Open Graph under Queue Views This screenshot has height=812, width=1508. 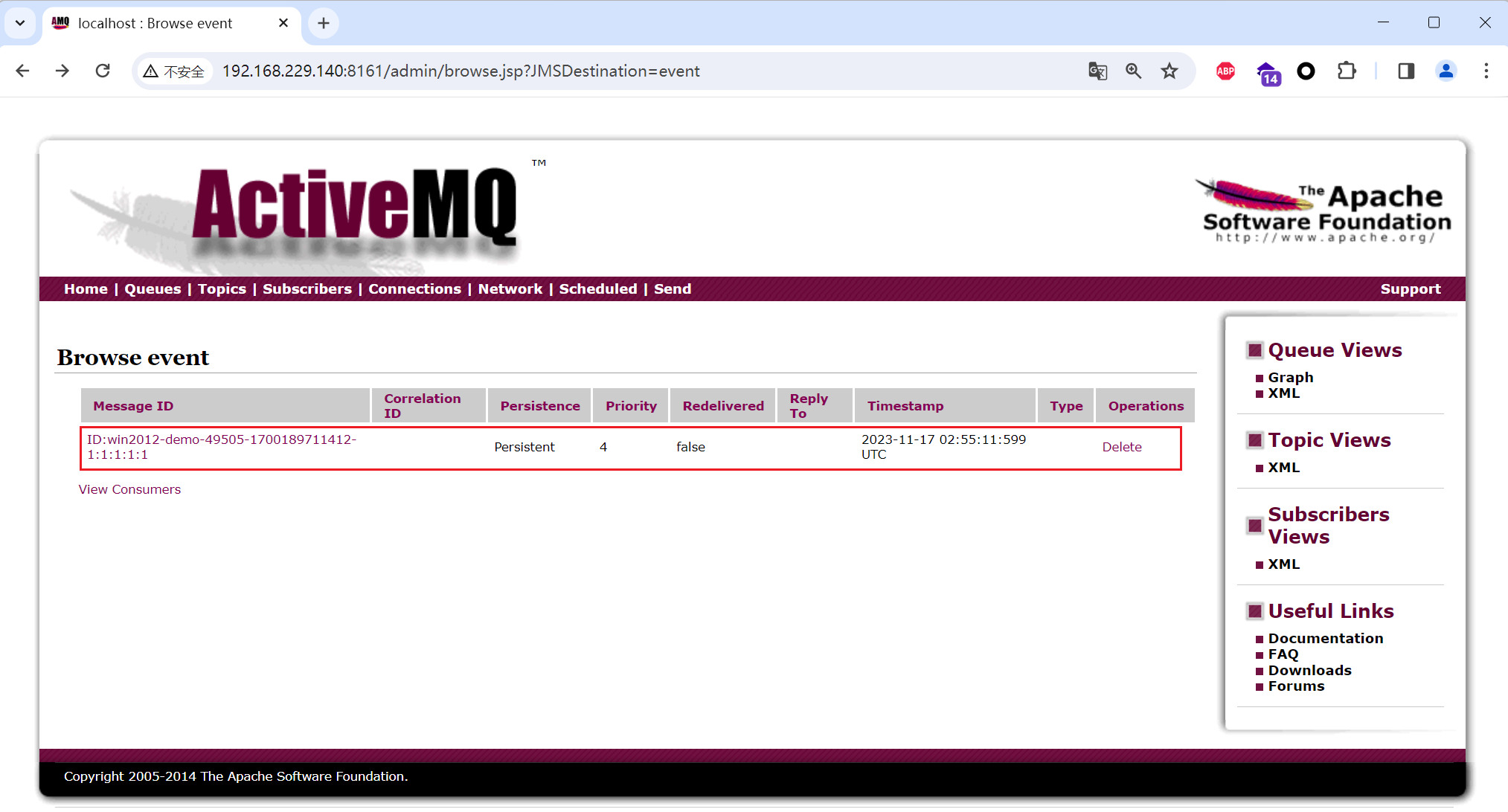point(1290,377)
